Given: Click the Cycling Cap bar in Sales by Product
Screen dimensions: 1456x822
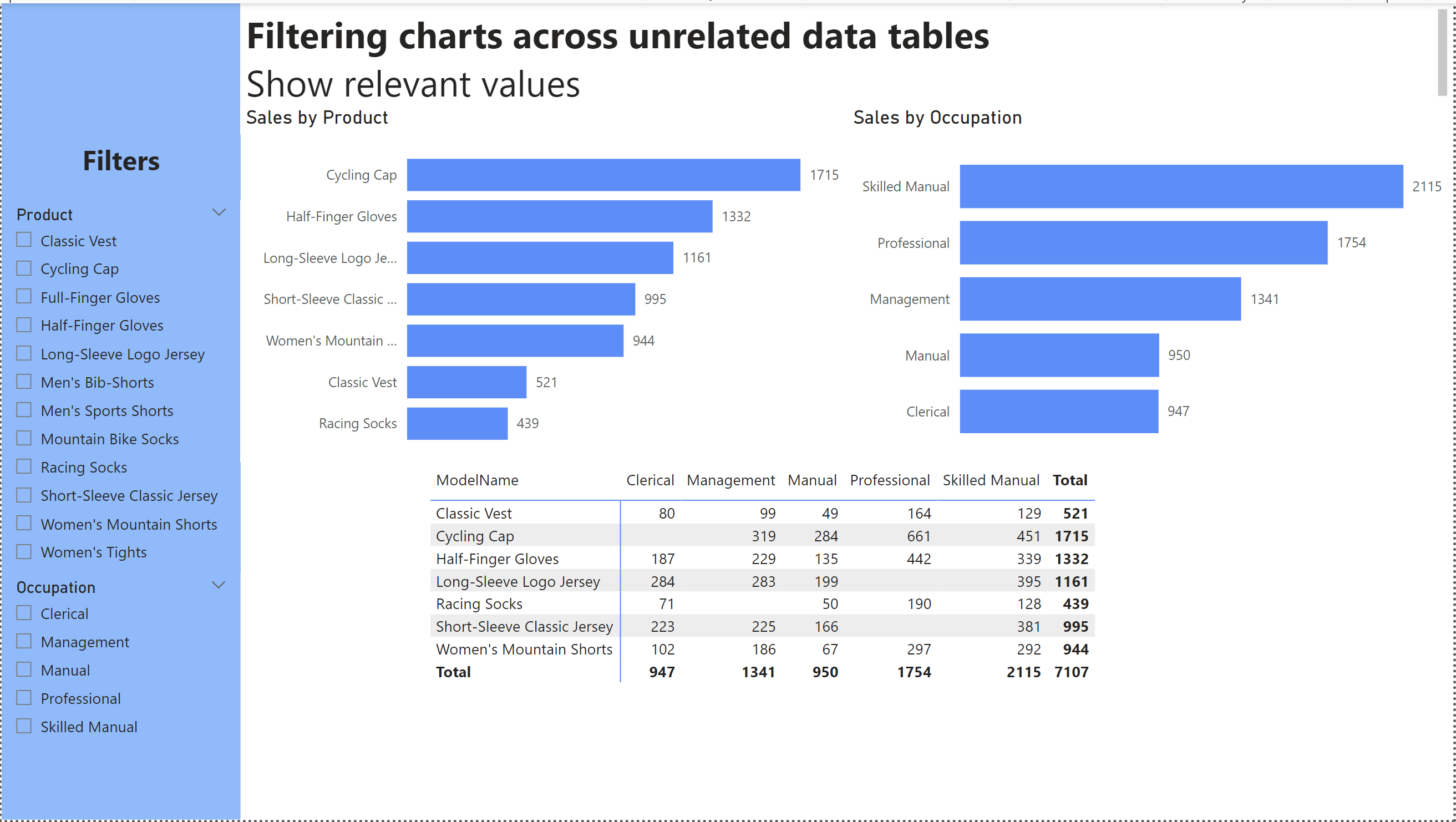Looking at the screenshot, I should (x=602, y=175).
